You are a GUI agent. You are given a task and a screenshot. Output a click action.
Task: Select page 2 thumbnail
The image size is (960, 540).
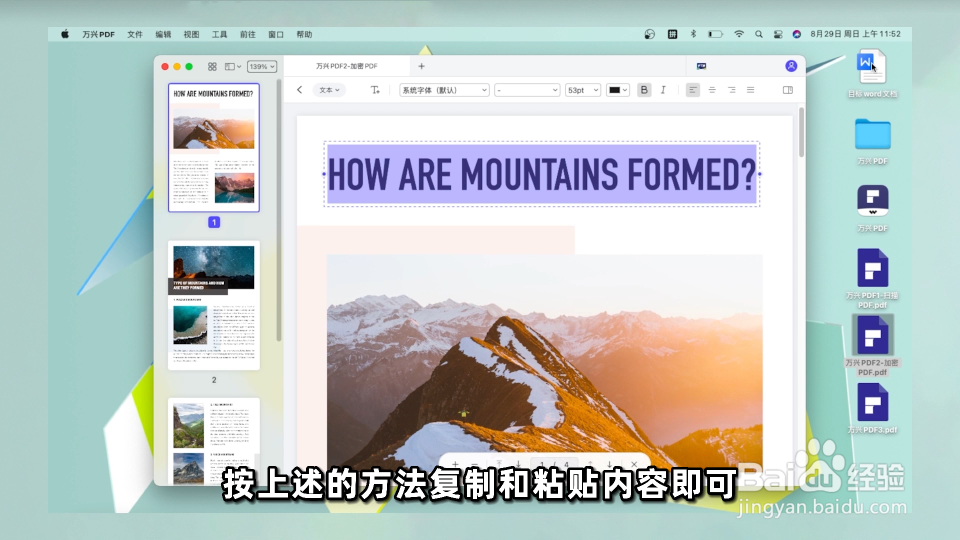coord(214,305)
